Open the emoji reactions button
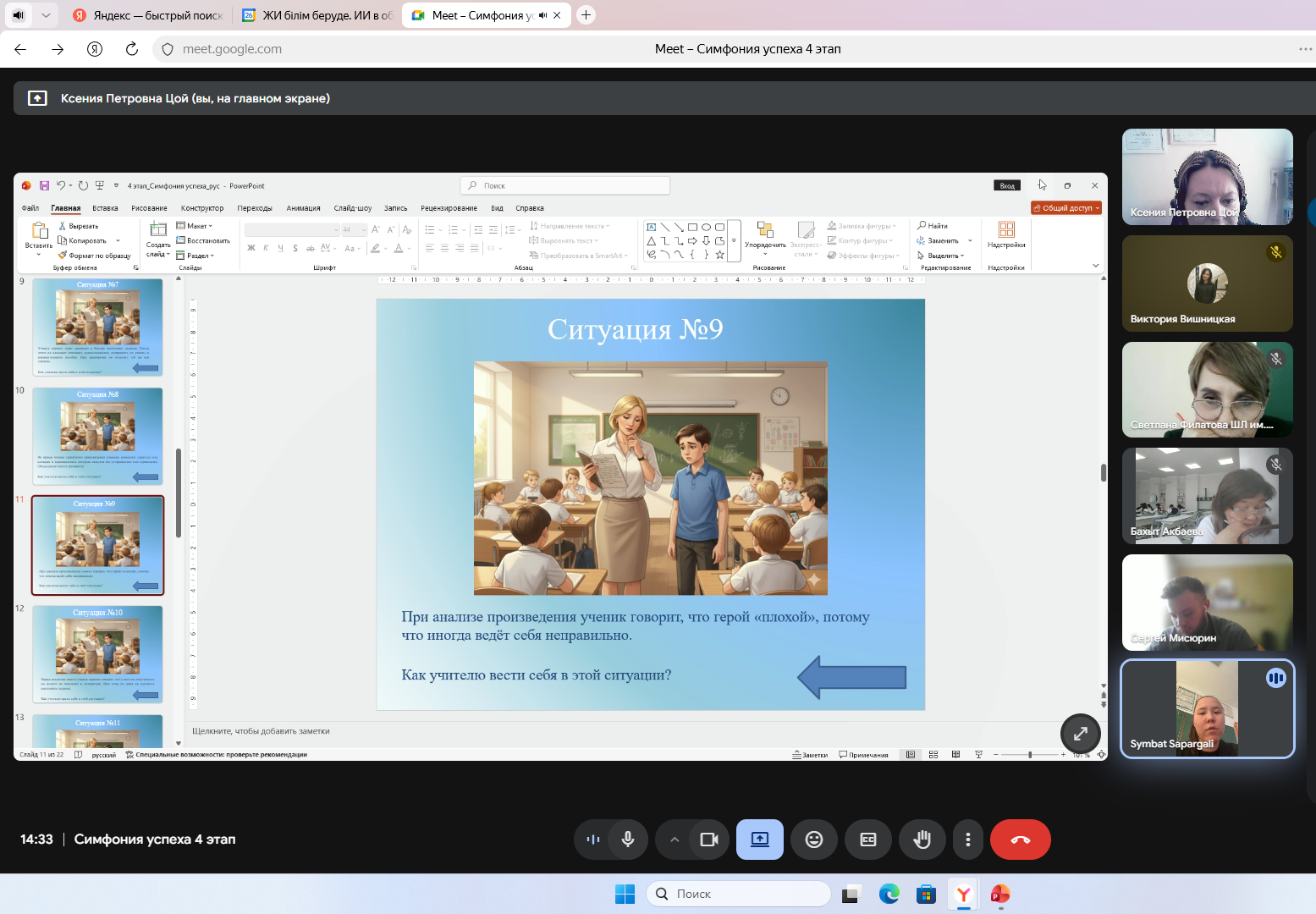 tap(813, 840)
